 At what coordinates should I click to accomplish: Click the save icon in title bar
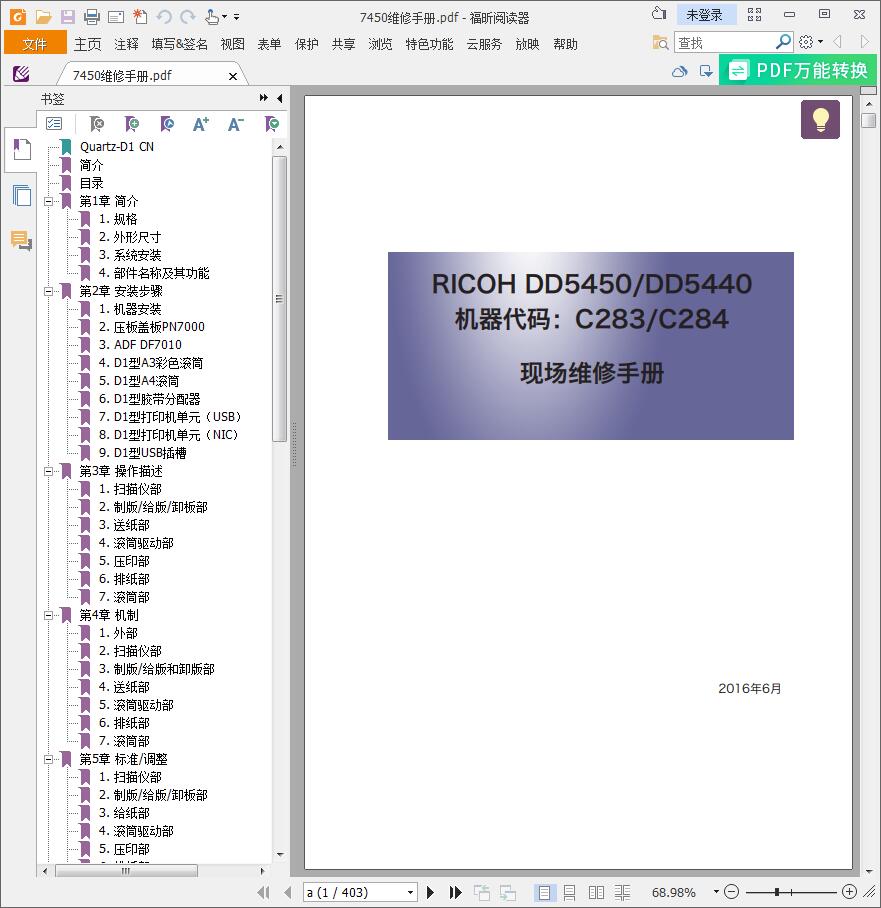pos(68,17)
